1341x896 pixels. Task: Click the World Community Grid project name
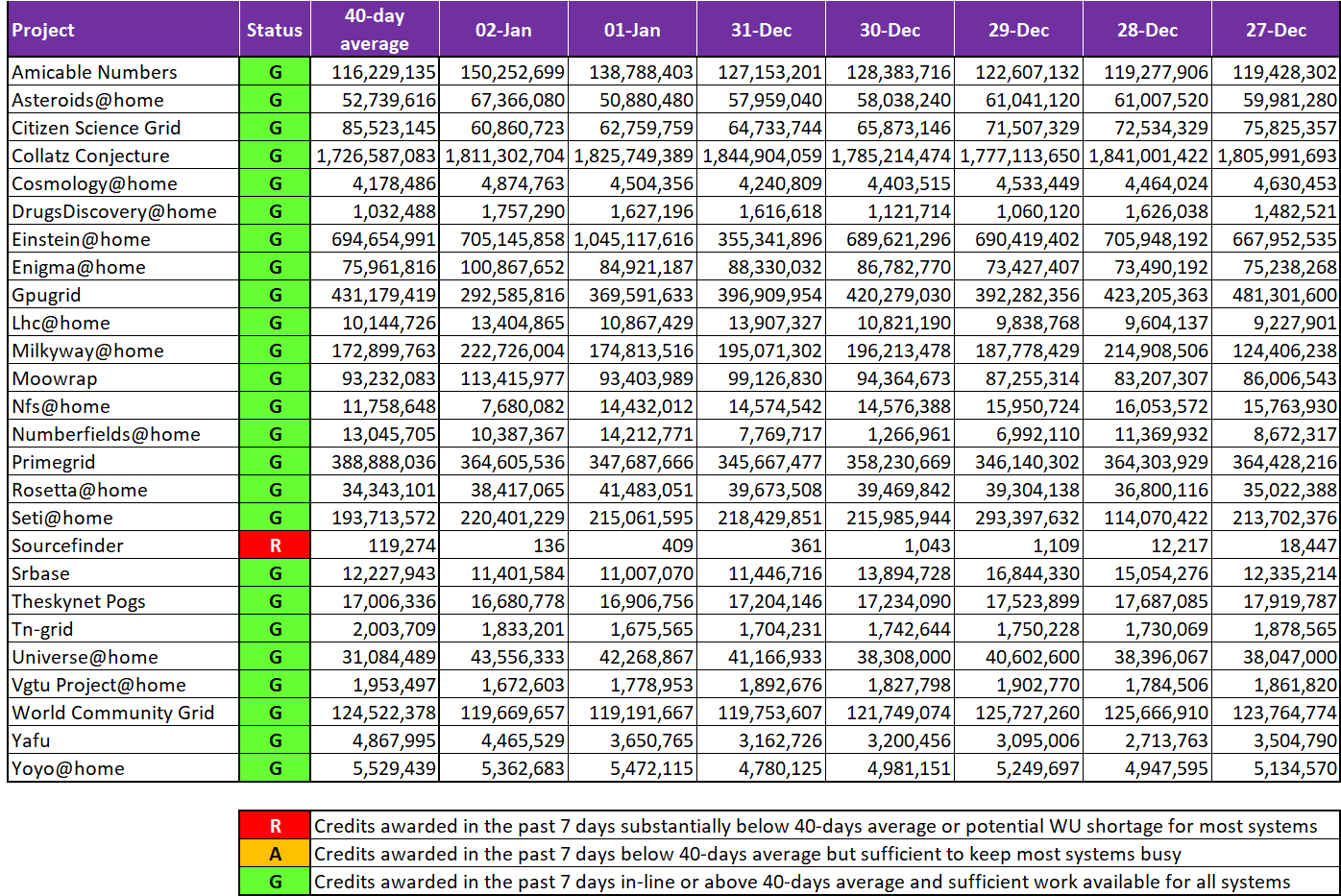coord(113,713)
